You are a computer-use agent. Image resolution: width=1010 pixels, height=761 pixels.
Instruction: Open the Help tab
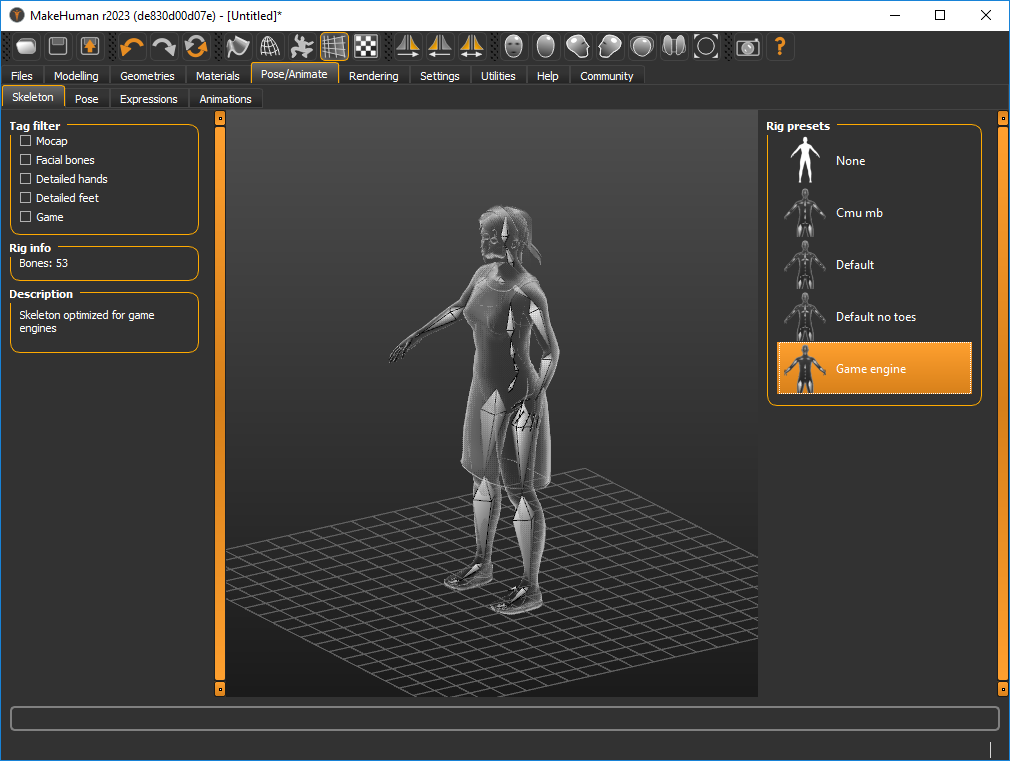click(x=548, y=75)
